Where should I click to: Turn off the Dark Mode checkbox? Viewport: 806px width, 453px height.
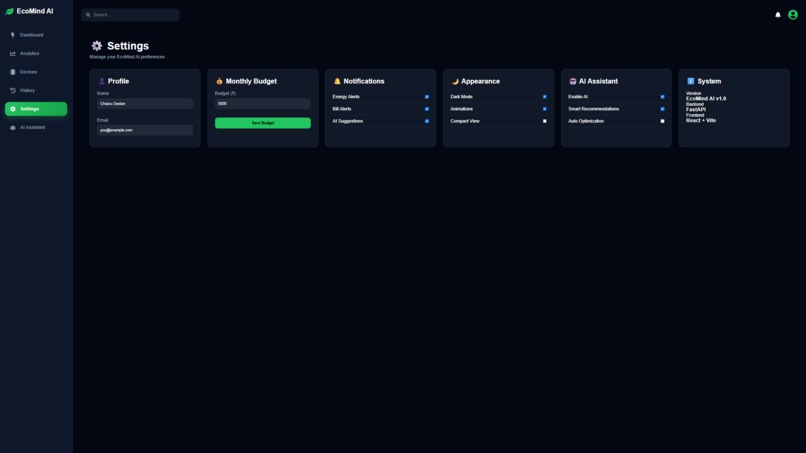tap(545, 97)
